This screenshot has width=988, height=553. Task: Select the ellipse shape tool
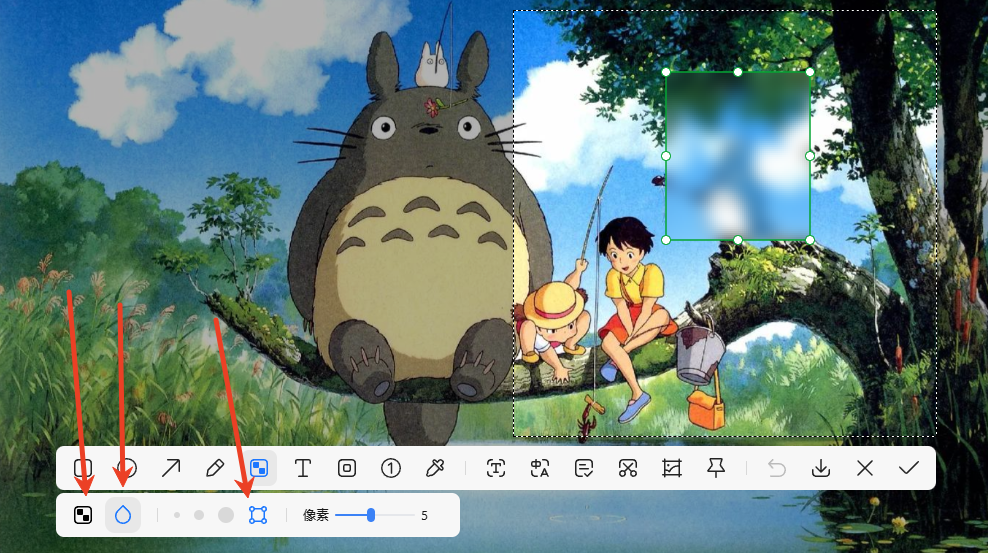coord(127,468)
